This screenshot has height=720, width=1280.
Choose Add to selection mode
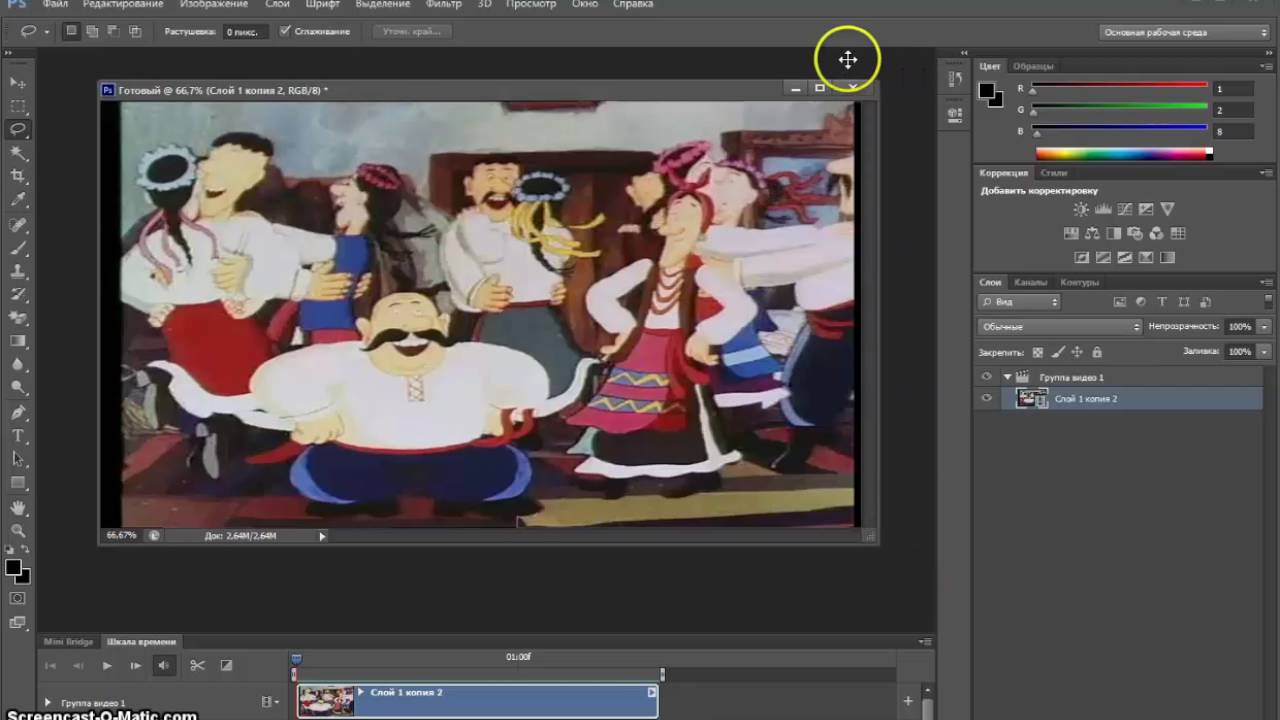92,31
